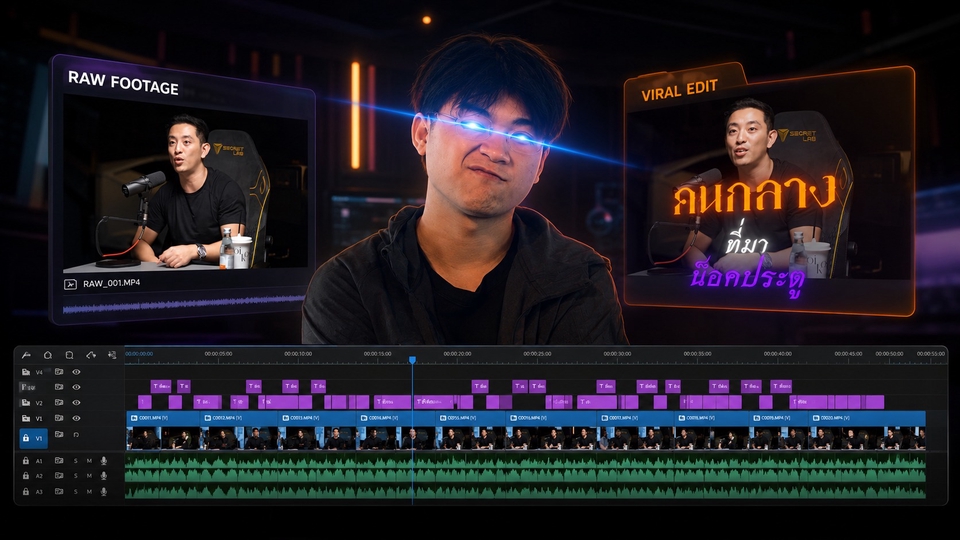Toggle the A3 track lock

pyautogui.click(x=26, y=491)
